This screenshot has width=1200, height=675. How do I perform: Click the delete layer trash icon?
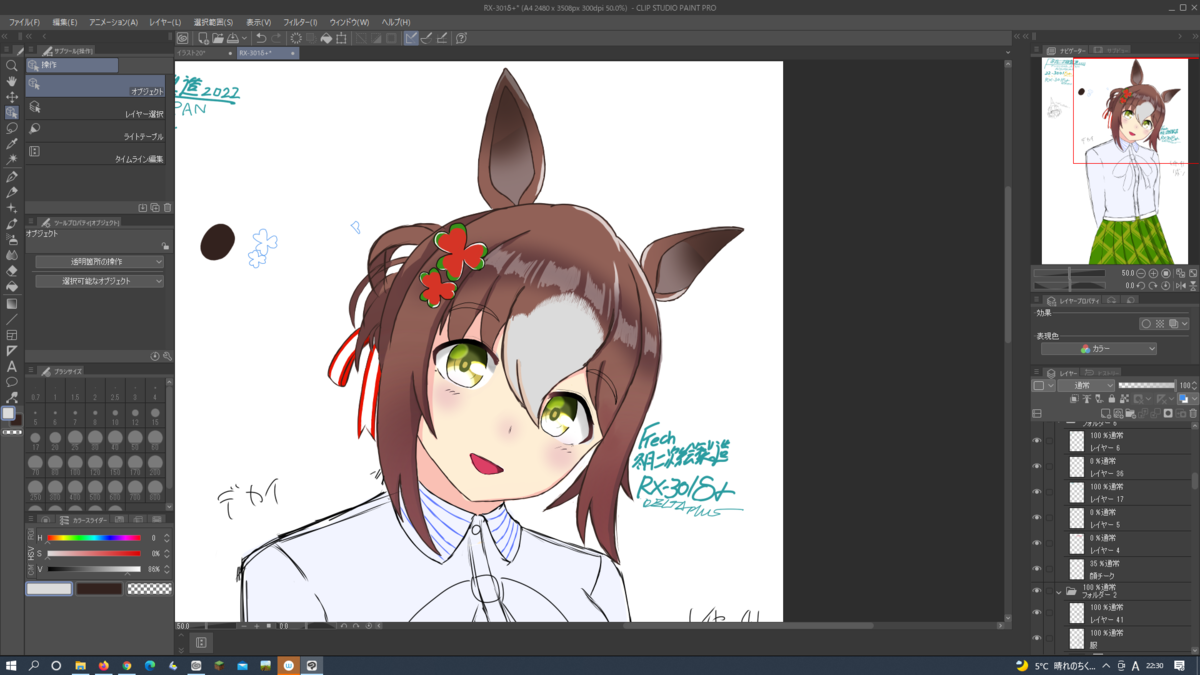click(1193, 413)
